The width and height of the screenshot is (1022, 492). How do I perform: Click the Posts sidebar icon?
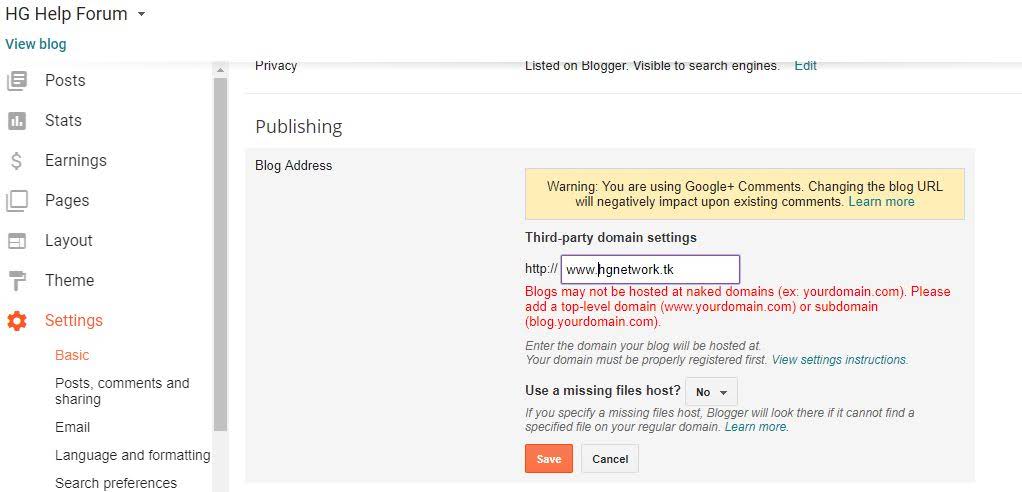coord(17,81)
